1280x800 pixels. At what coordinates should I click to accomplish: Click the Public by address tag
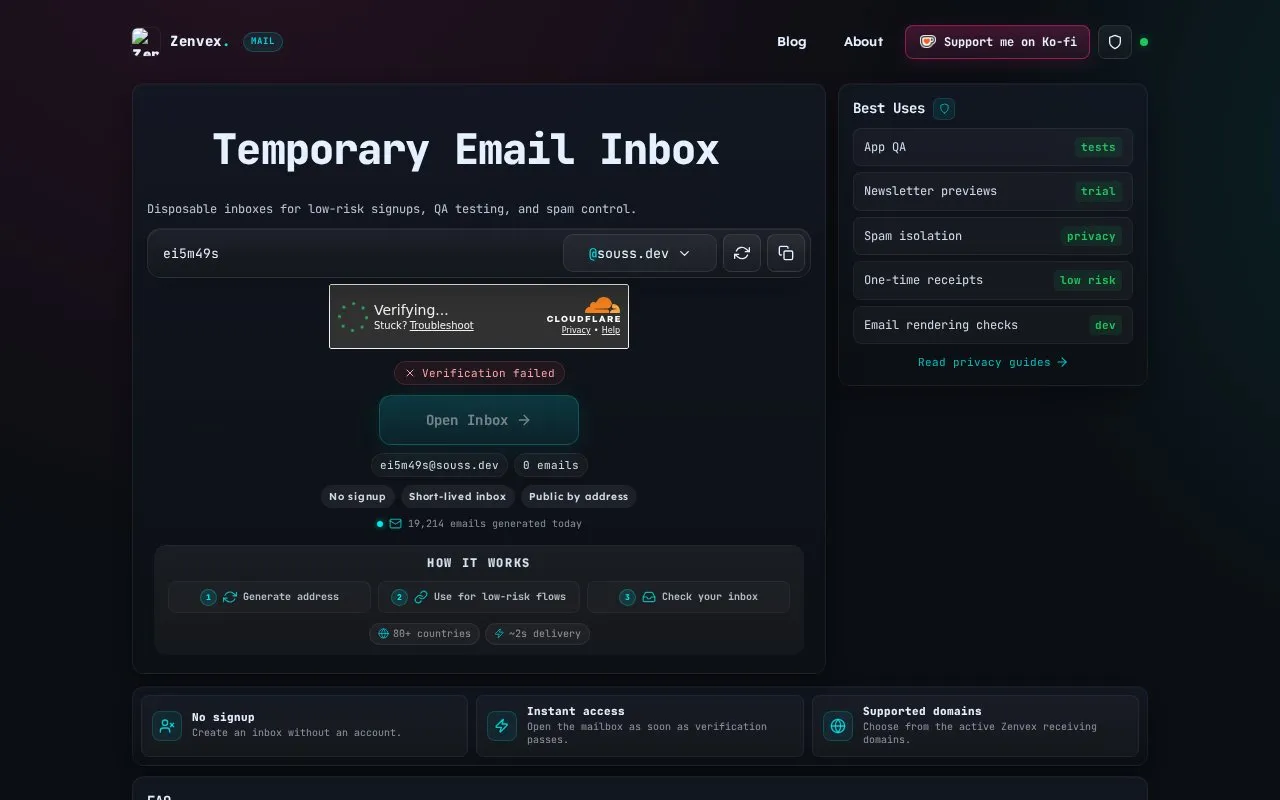click(578, 496)
